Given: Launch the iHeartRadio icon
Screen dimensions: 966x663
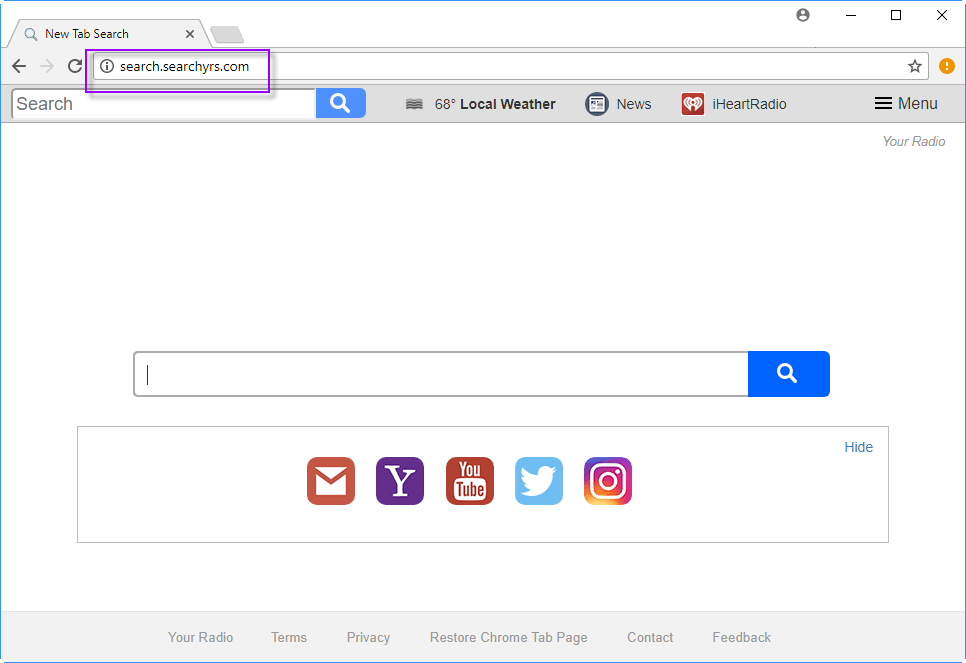Looking at the screenshot, I should pyautogui.click(x=693, y=104).
